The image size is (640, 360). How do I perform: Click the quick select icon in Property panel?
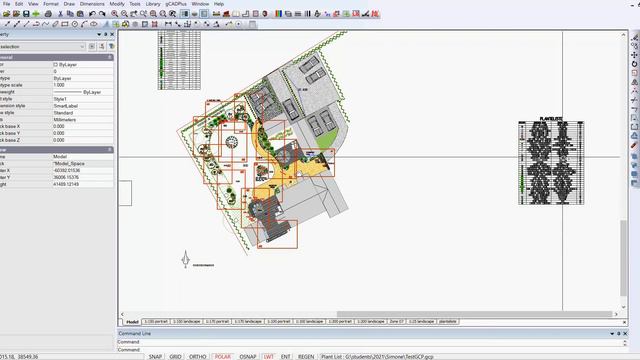[x=102, y=47]
